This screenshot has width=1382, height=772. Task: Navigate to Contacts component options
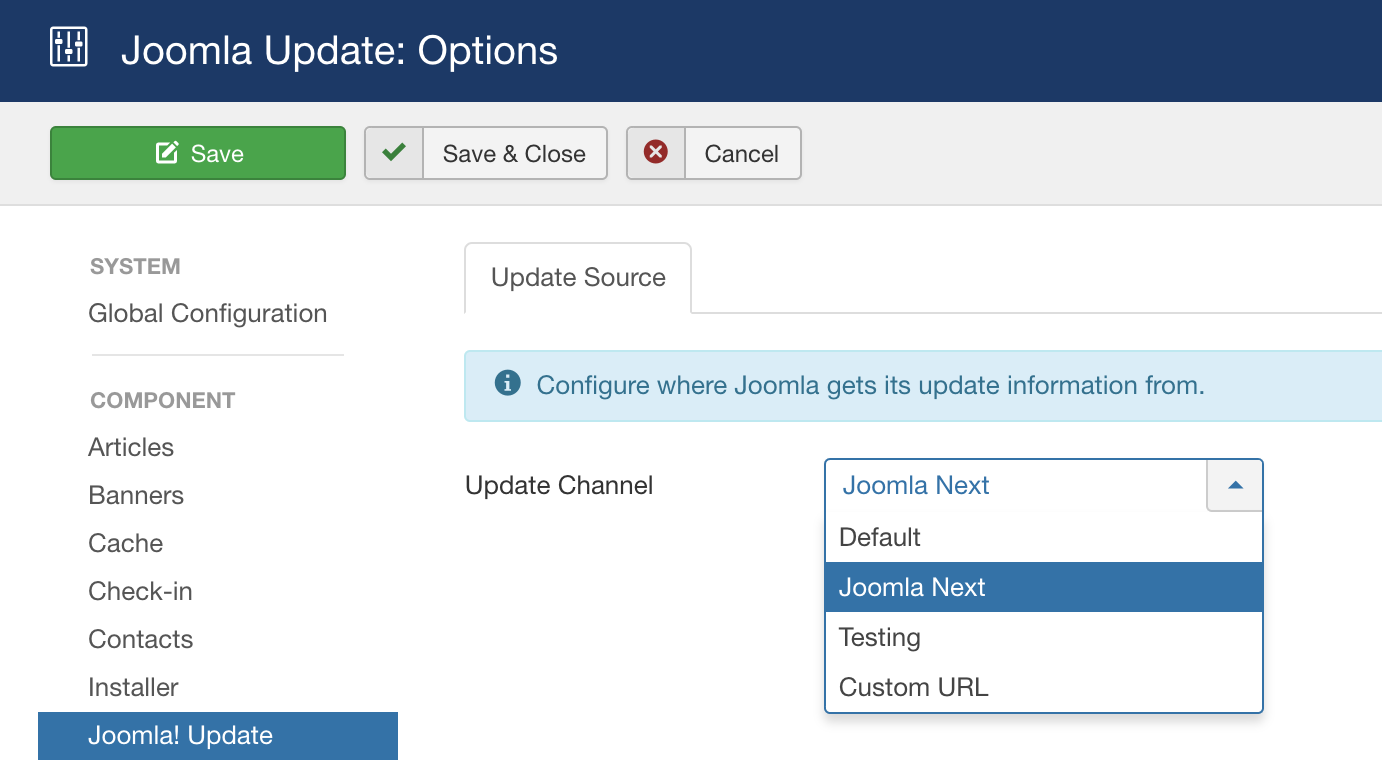click(x=141, y=639)
